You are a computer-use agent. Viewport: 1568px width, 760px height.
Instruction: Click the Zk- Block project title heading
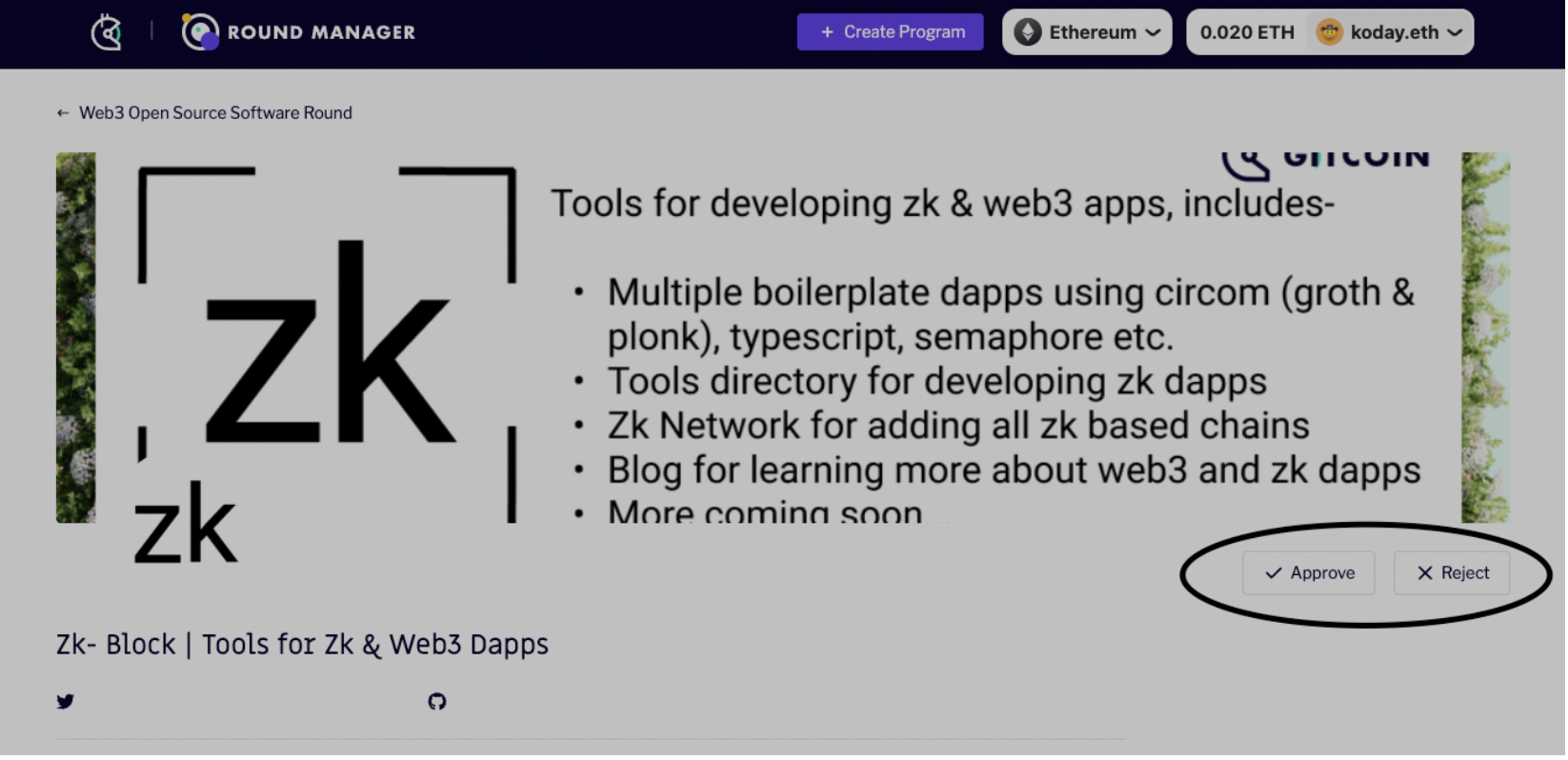[302, 646]
